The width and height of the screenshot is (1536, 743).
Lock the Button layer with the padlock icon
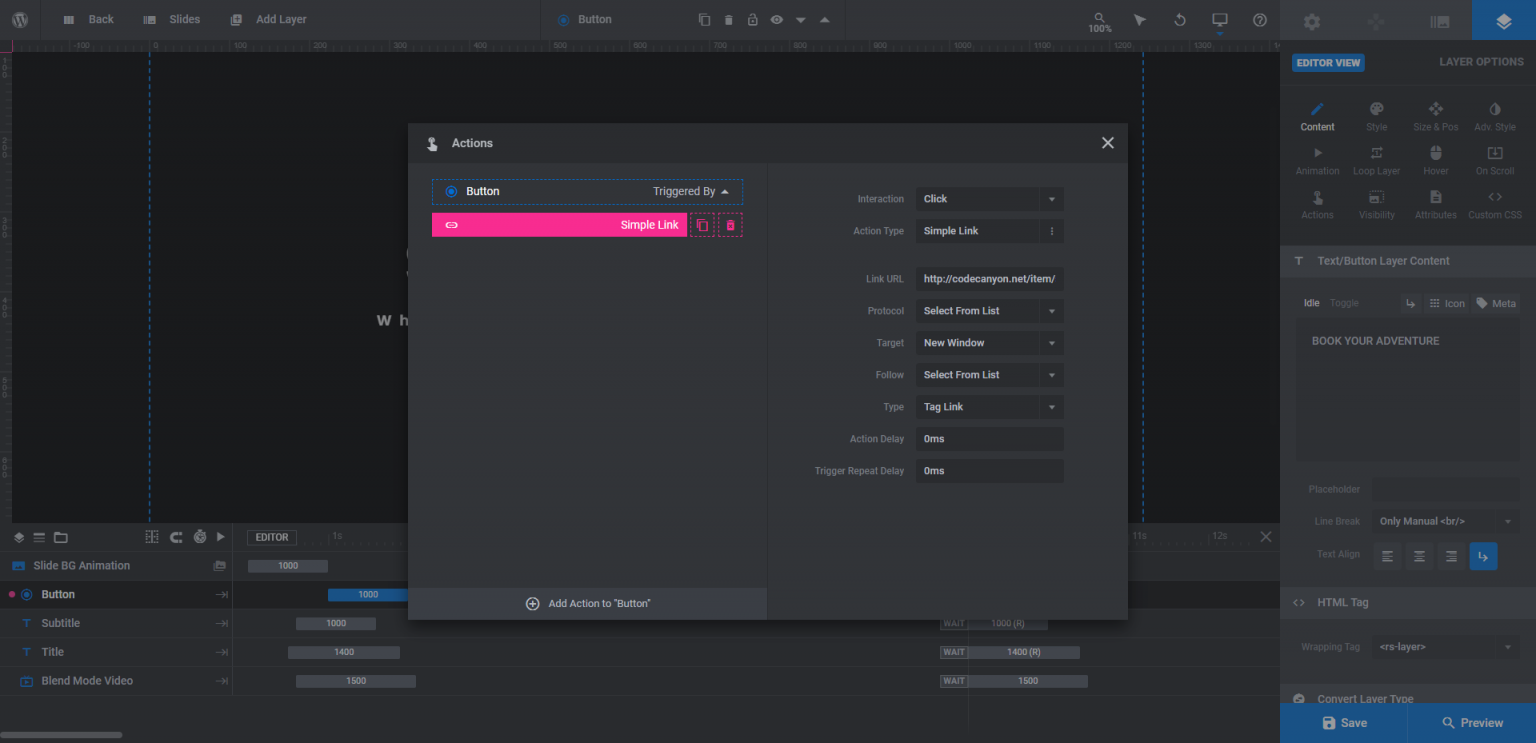coord(752,19)
